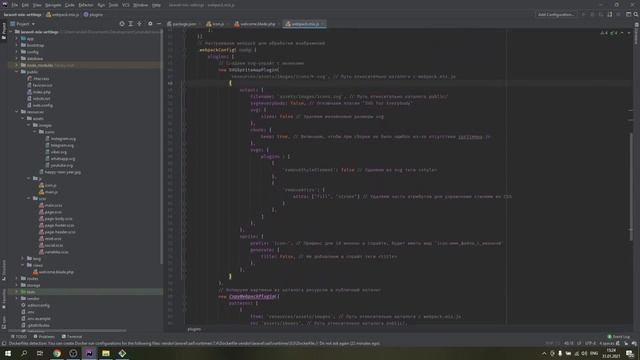640x360 pixels.
Task: Click the 4 spaces indent setting
Action: pos(607,343)
